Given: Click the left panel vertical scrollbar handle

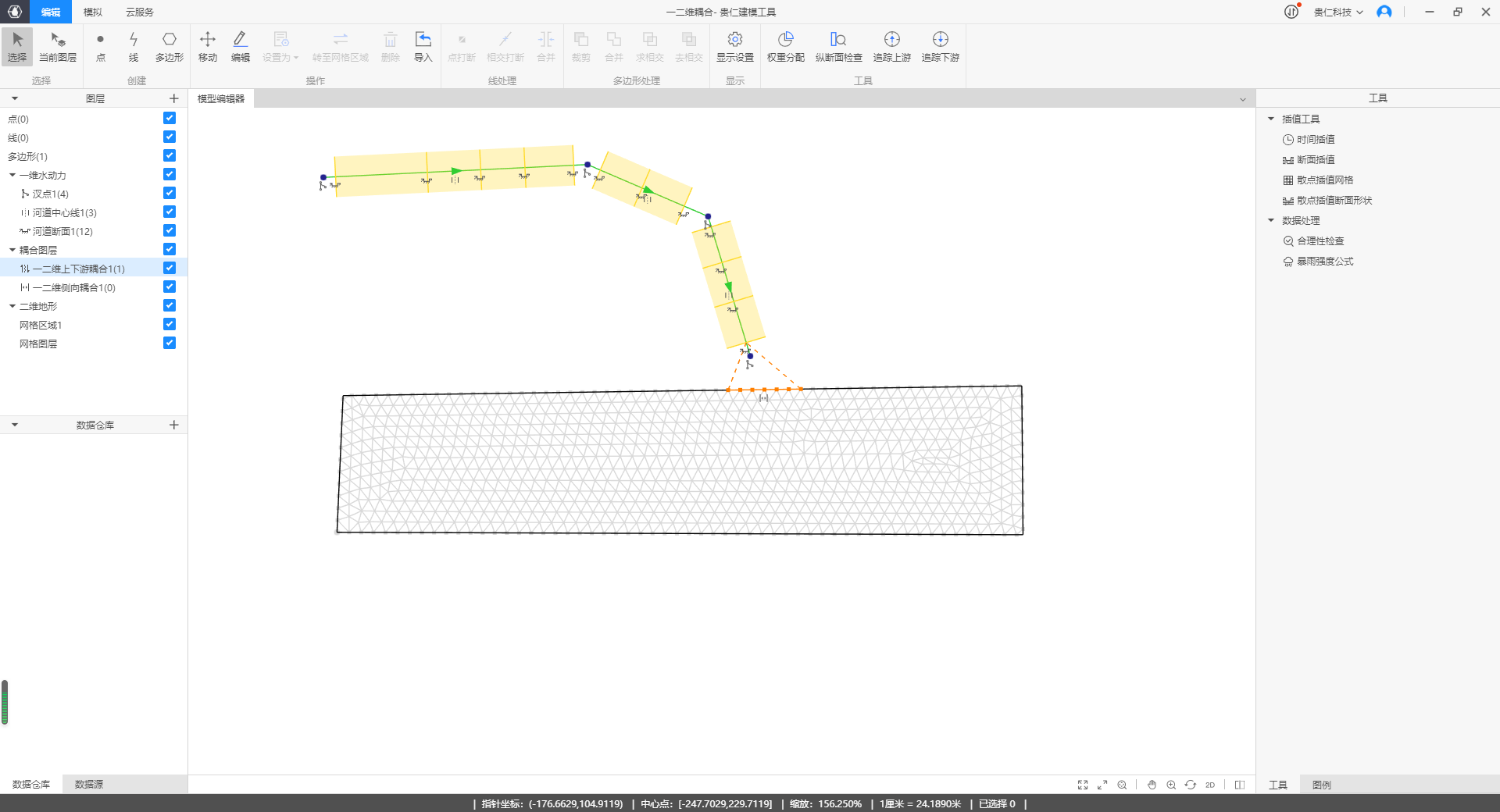Looking at the screenshot, I should point(5,702).
